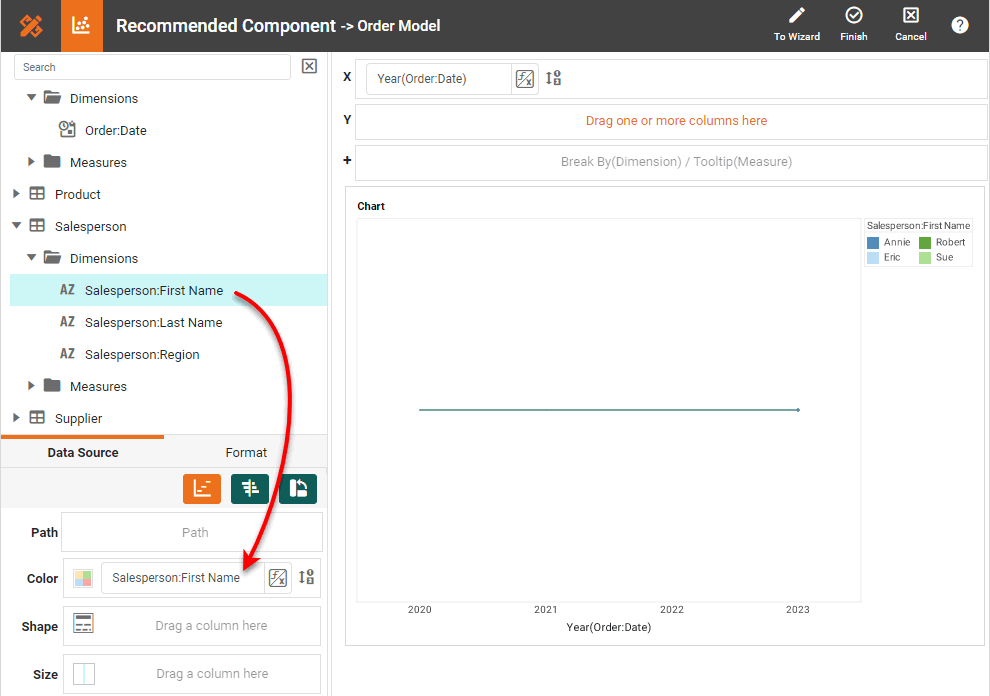Click the sort icon beside the Color field
990x696 pixels.
pos(307,577)
